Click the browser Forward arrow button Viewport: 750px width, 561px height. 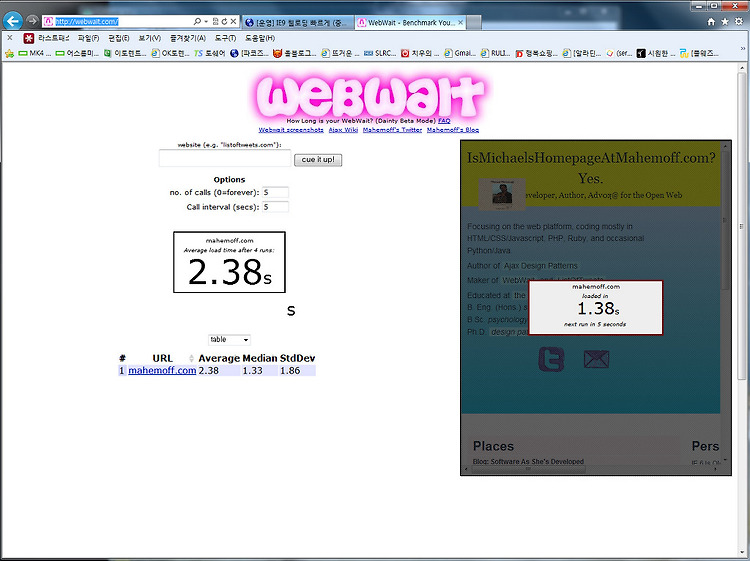coord(32,21)
